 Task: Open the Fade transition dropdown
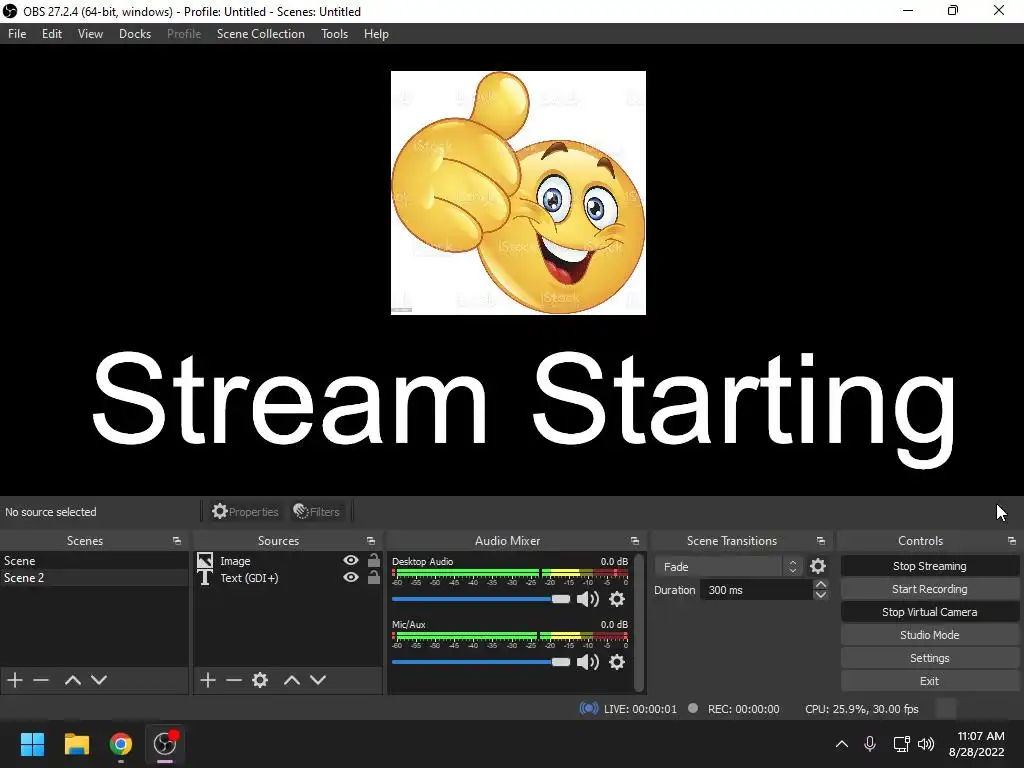pyautogui.click(x=729, y=566)
